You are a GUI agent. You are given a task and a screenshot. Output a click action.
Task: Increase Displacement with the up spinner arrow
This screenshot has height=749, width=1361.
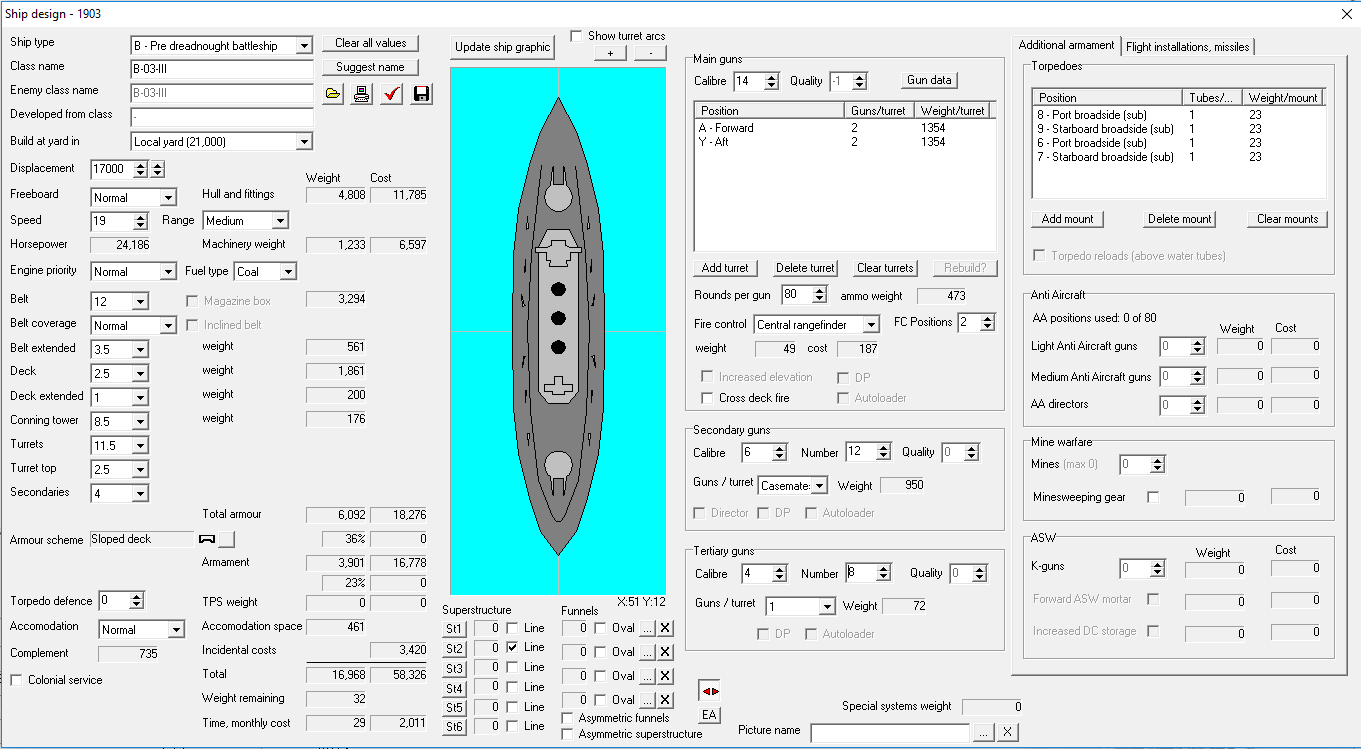click(140, 165)
